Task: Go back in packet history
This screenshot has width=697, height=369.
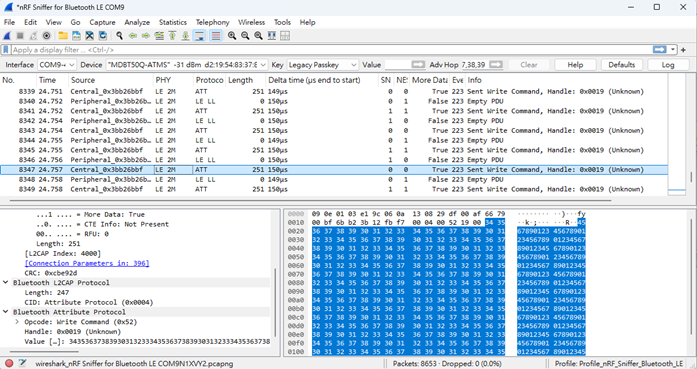Action: (x=132, y=36)
